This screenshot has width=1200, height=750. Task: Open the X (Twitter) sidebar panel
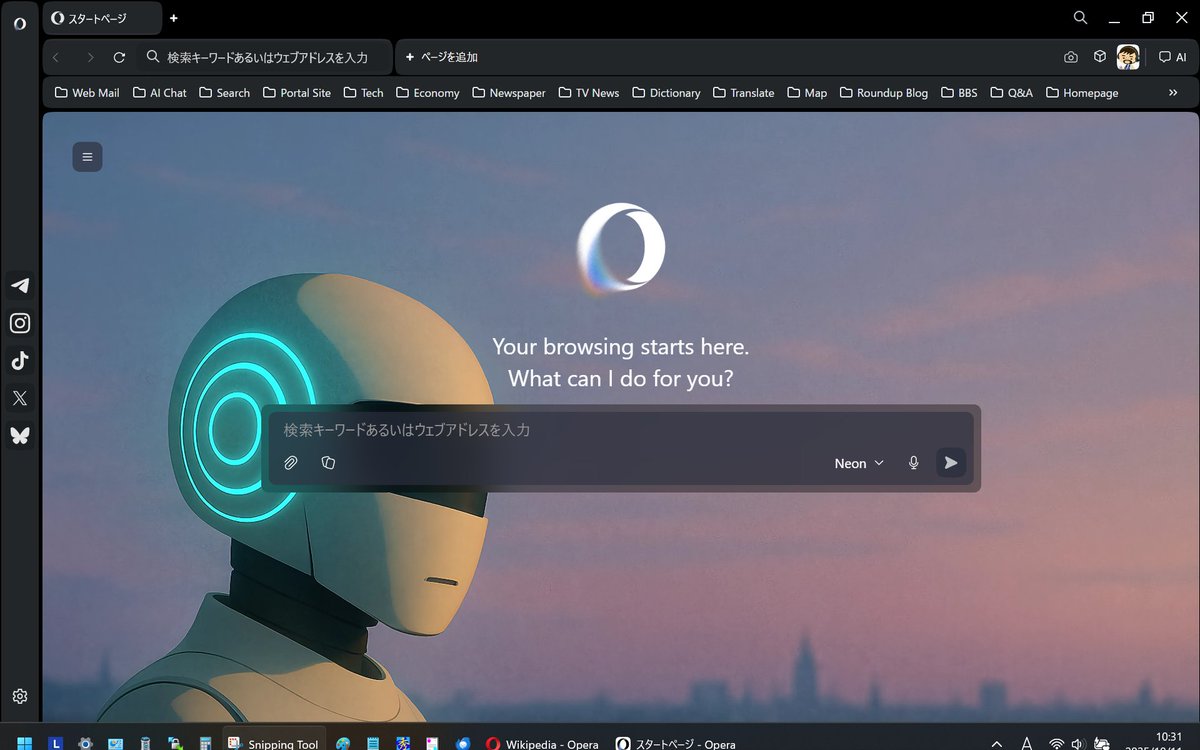click(x=20, y=398)
